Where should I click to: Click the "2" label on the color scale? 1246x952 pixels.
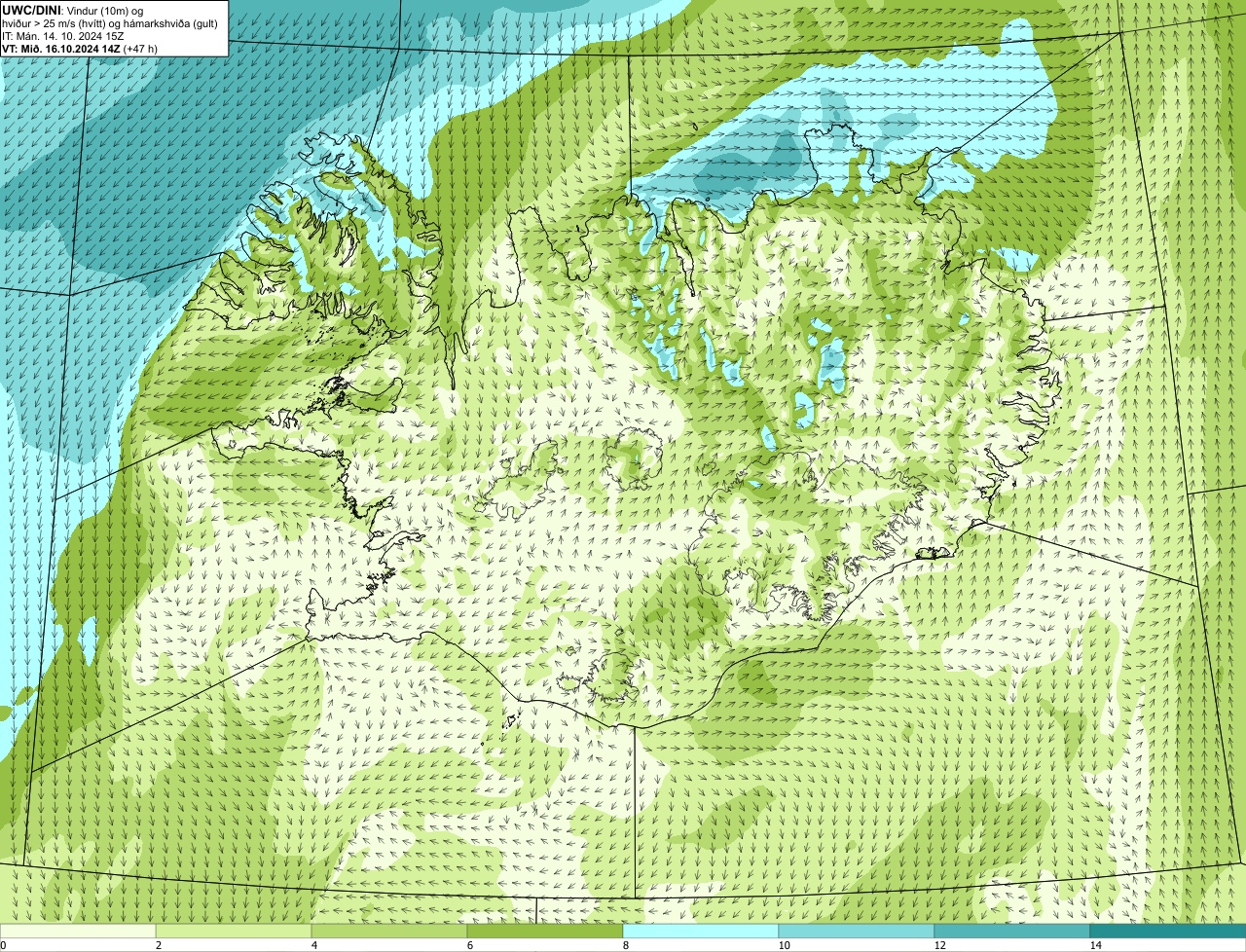[158, 945]
